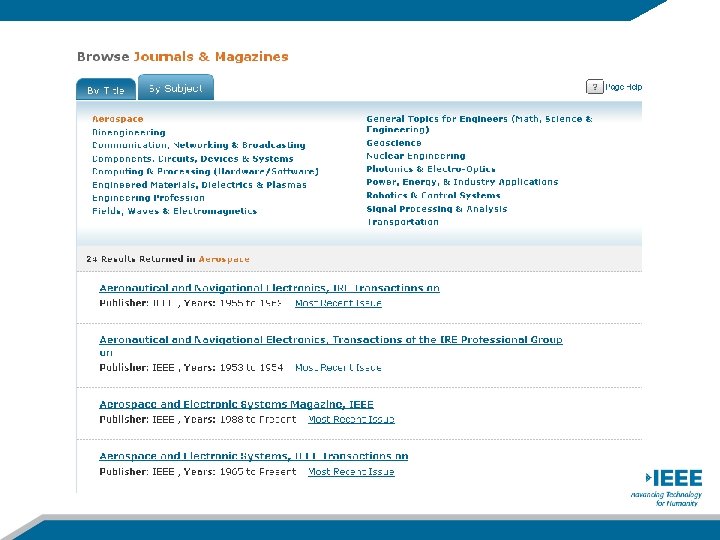Viewport: 720px width, 540px height.
Task: Select Robotics & Control Systems subject
Action: coord(433,195)
